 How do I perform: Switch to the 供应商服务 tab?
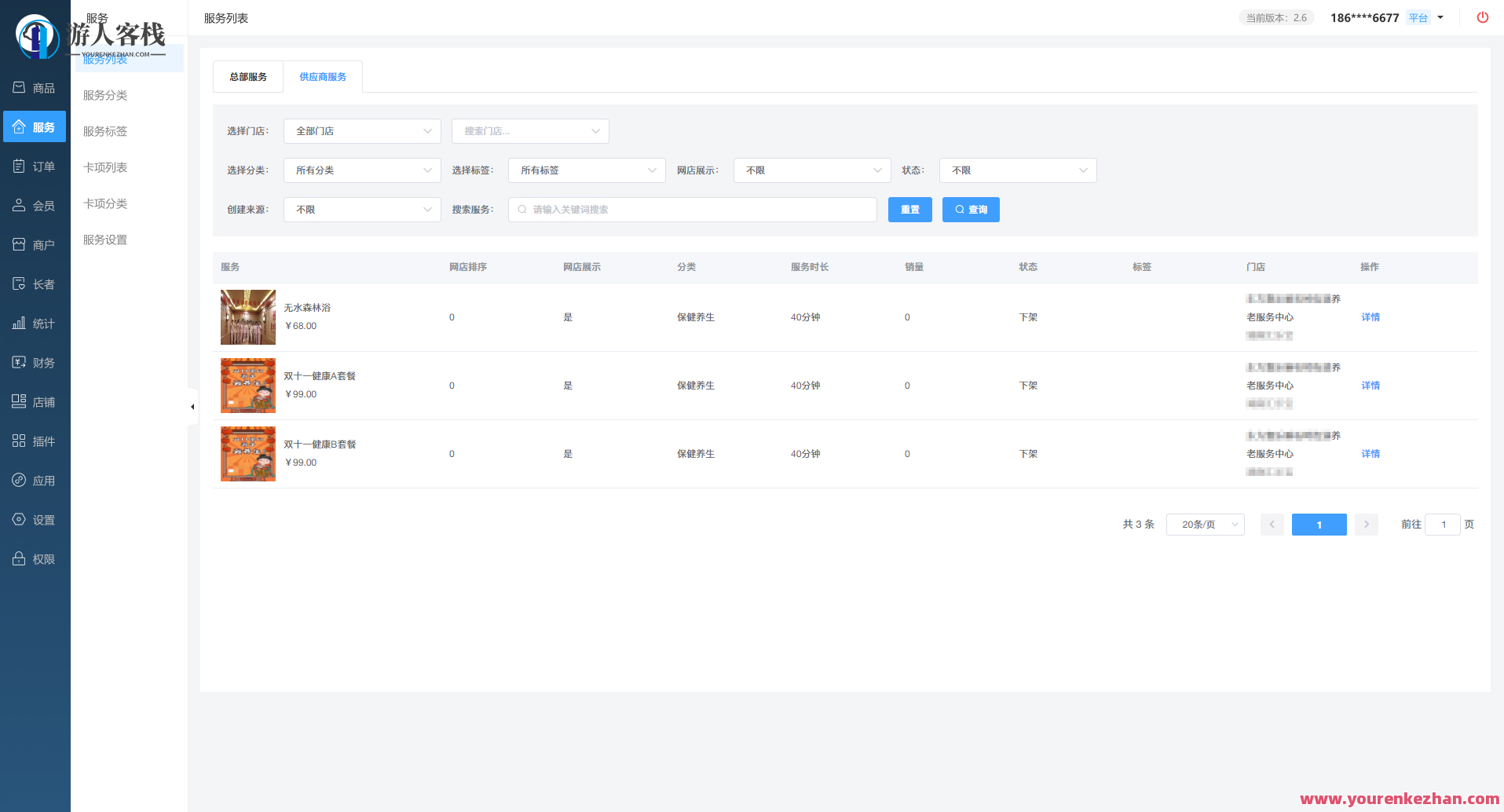pos(323,77)
